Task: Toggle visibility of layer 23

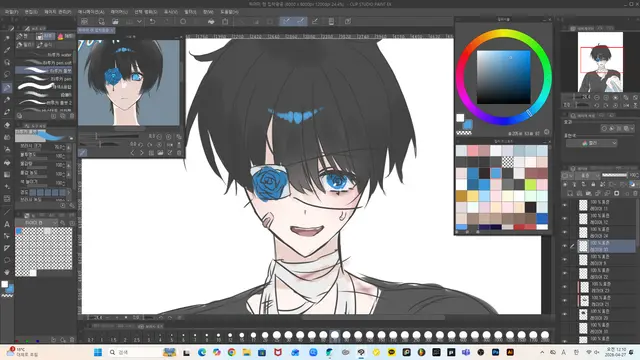Action: (565, 287)
